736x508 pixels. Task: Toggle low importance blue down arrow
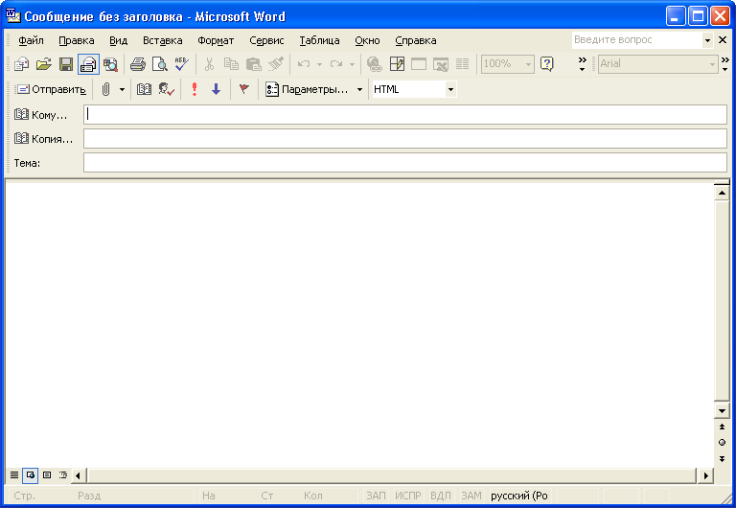[x=216, y=89]
